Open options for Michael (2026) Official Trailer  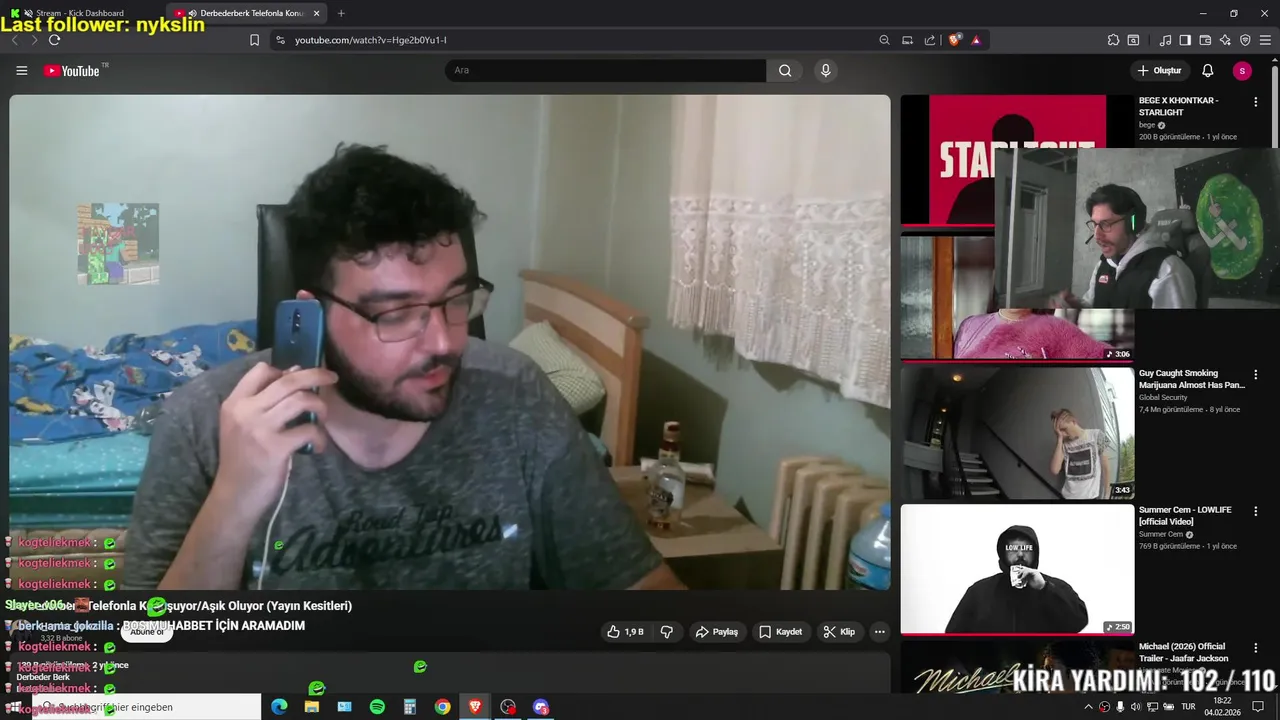pyautogui.click(x=1256, y=648)
